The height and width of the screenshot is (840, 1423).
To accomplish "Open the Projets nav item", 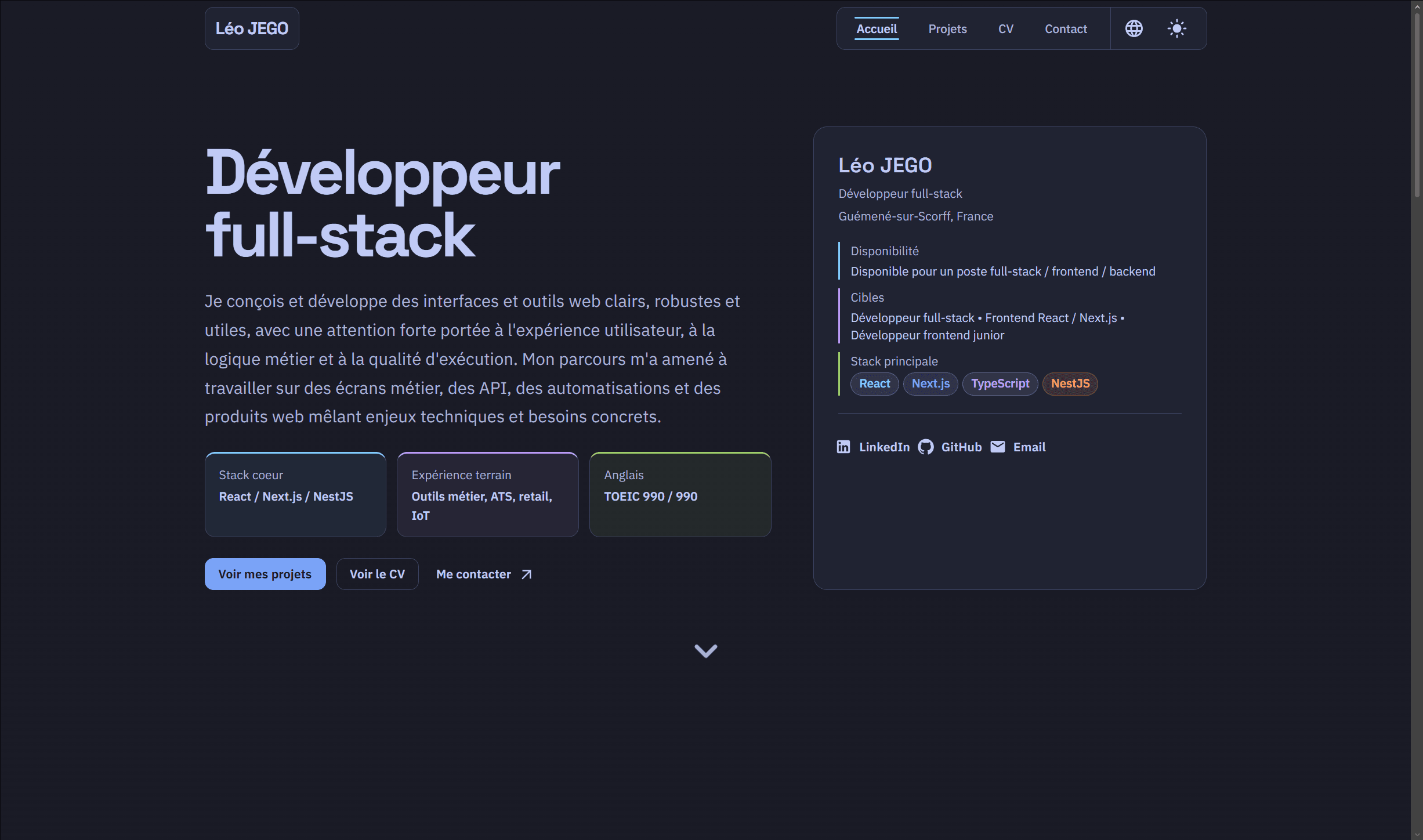I will [947, 29].
